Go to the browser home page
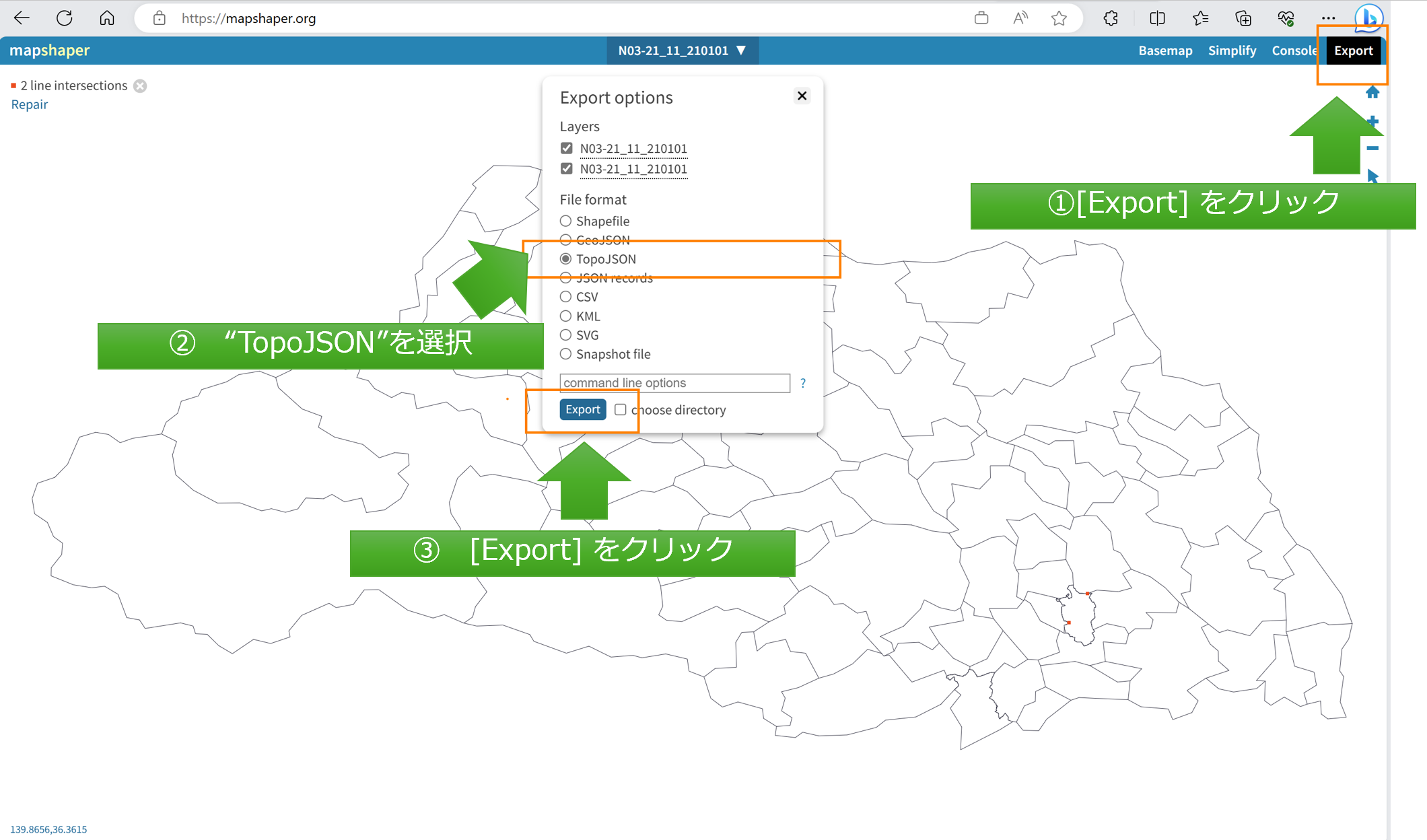Screen dimensions: 1427x840 coord(107,18)
